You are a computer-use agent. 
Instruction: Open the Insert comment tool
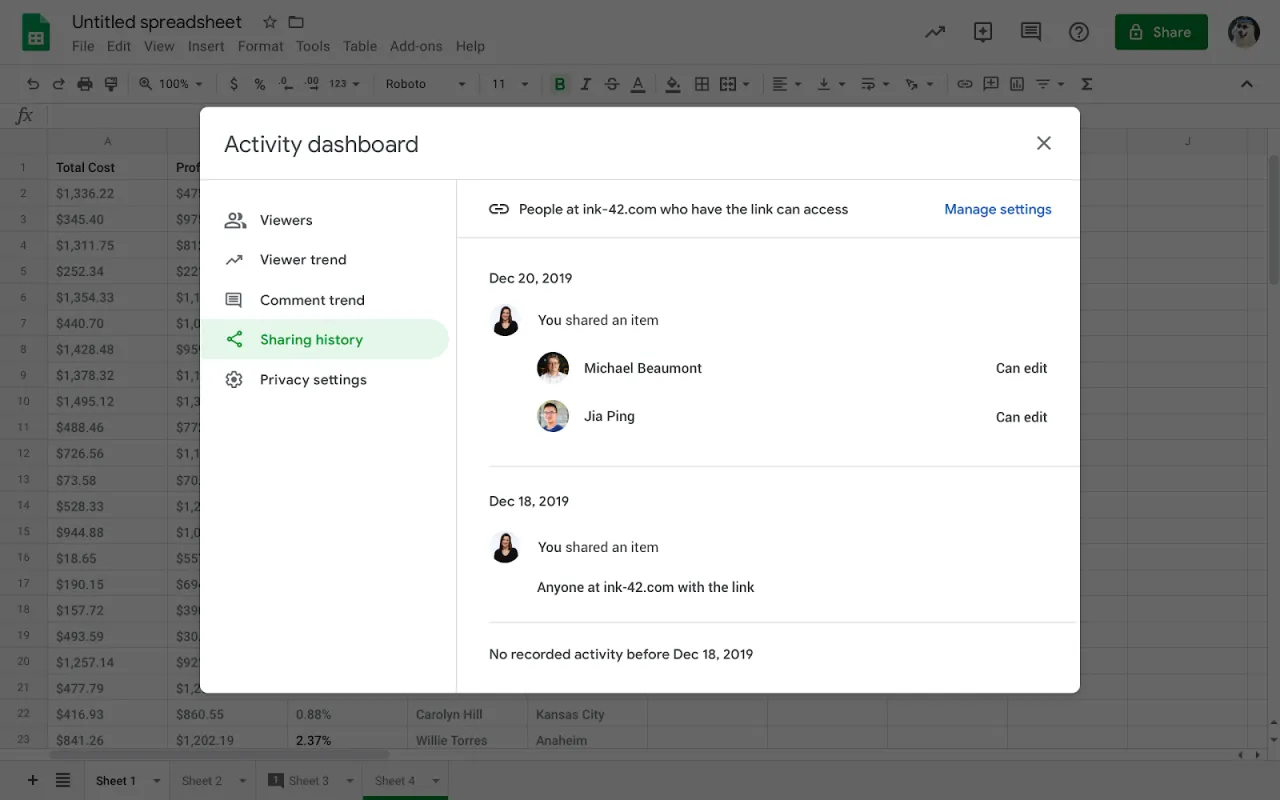pos(990,84)
